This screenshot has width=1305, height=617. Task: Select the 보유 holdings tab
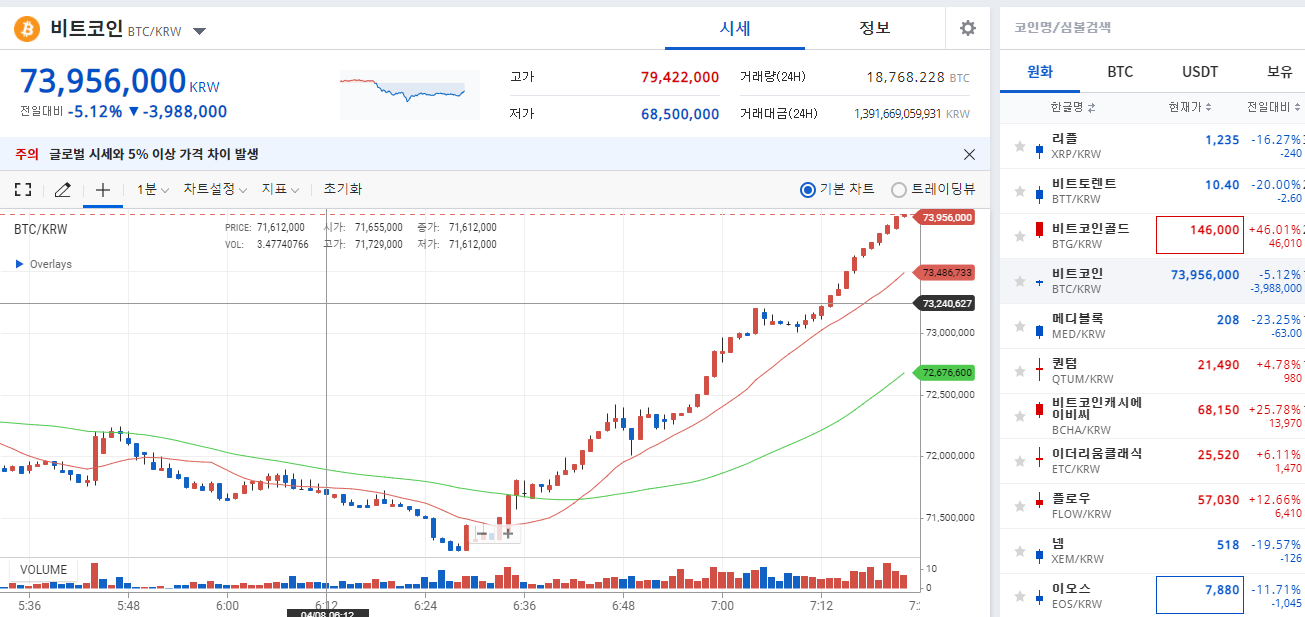(x=1279, y=72)
